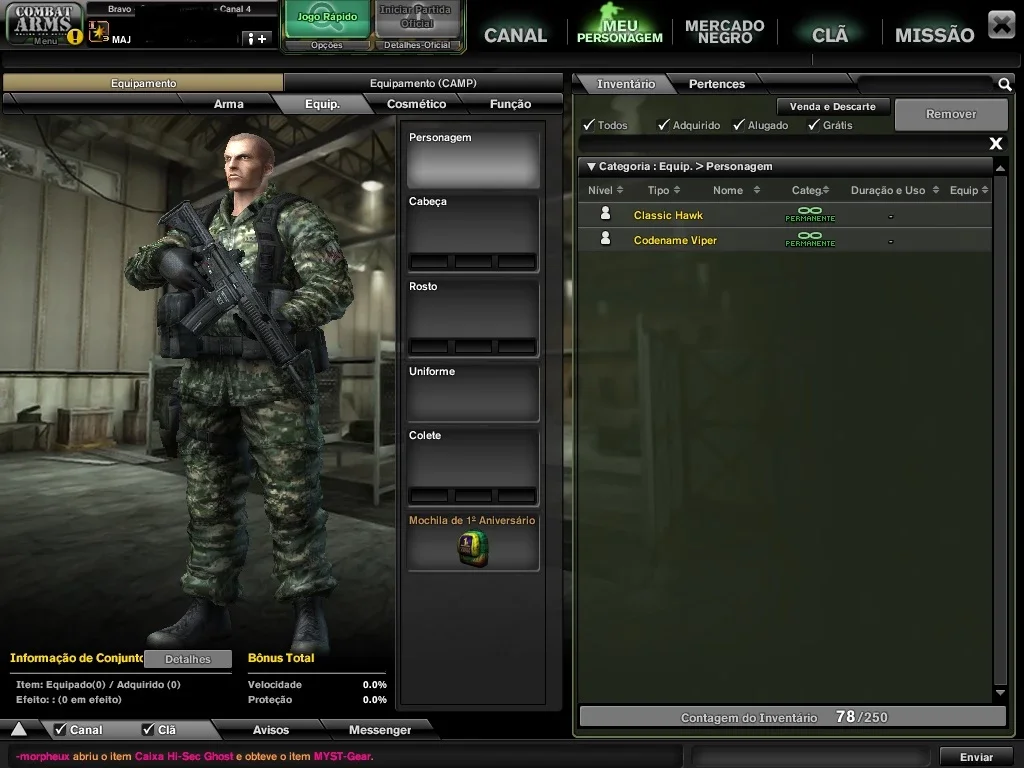Screen dimensions: 1024x768
Task: Open the Avisos chat tab
Action: [x=270, y=729]
